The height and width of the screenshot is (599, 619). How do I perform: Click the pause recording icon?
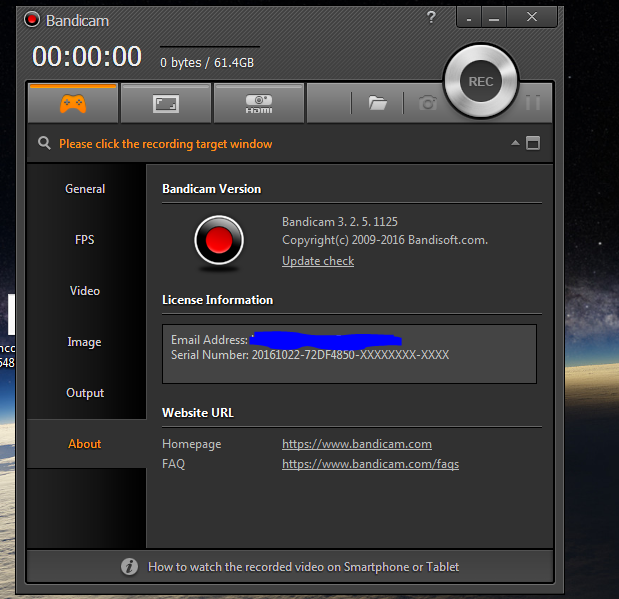(533, 103)
